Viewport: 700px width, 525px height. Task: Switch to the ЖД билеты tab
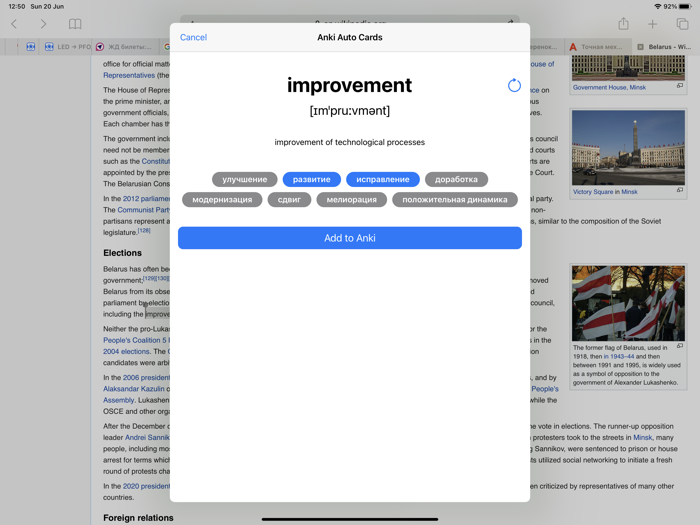pos(125,46)
